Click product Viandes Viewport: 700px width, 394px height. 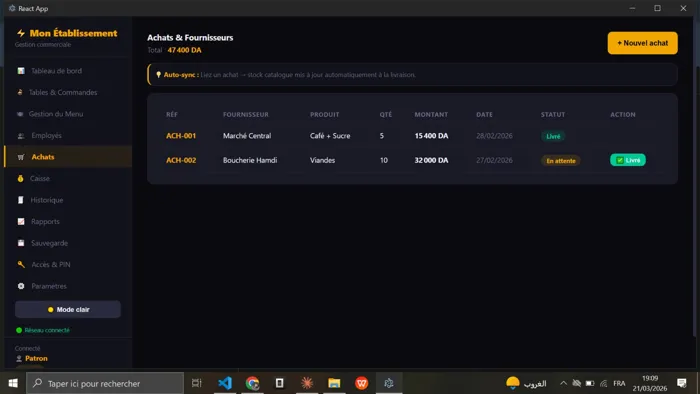pyautogui.click(x=322, y=160)
